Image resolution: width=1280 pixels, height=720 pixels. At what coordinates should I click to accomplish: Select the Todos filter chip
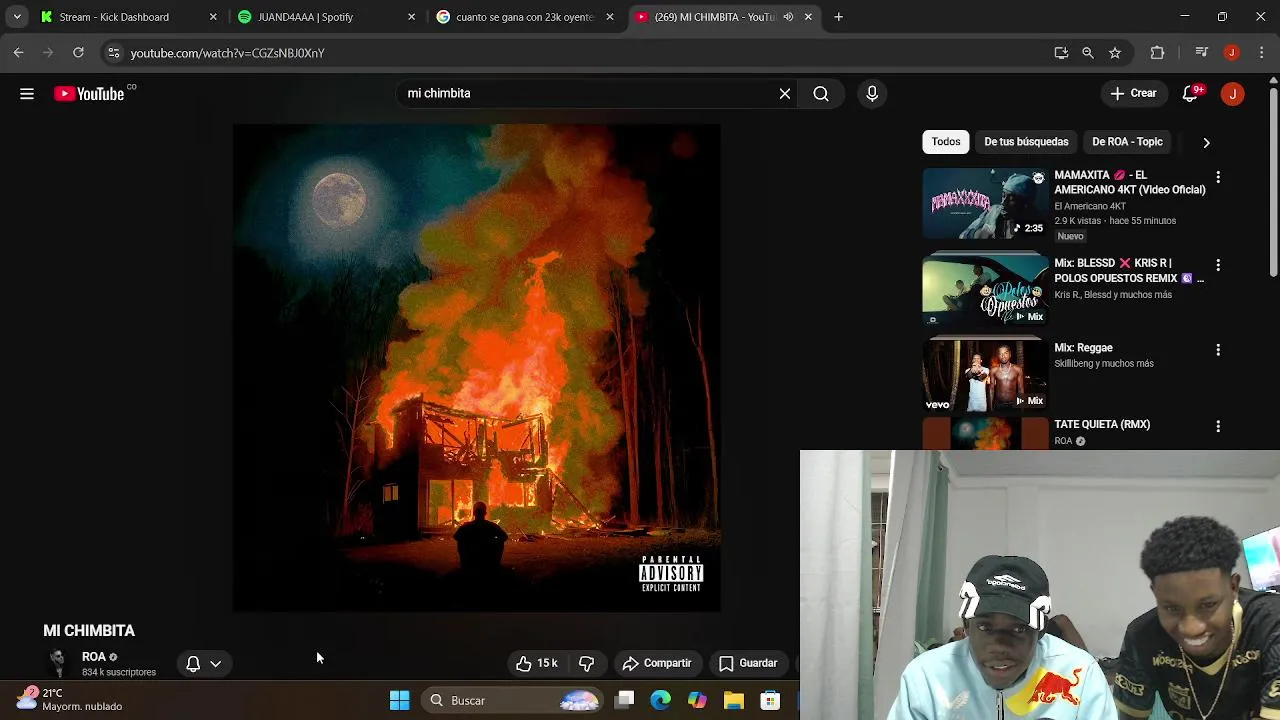point(946,142)
